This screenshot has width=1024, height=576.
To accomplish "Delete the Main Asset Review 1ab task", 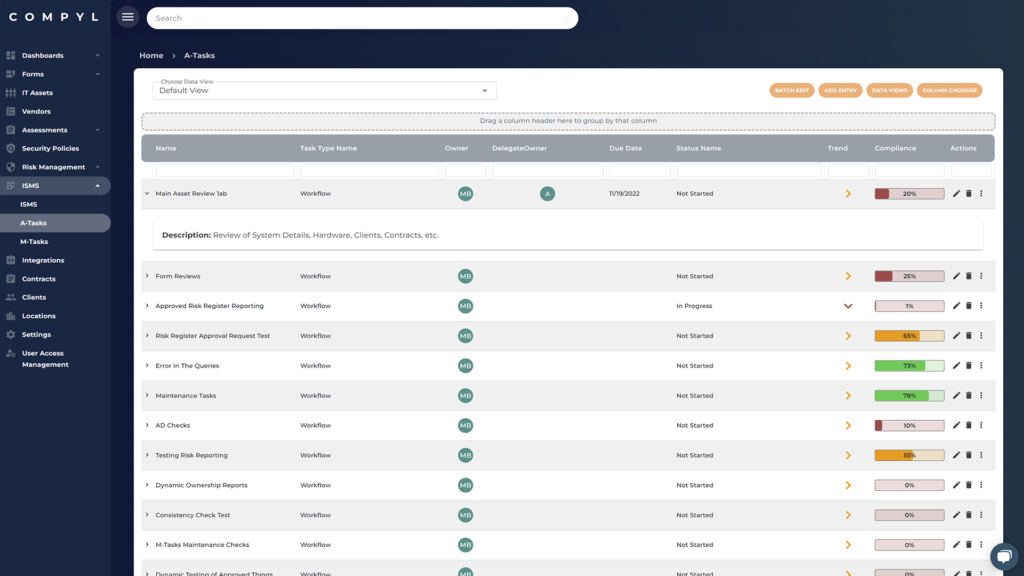I will tap(968, 193).
